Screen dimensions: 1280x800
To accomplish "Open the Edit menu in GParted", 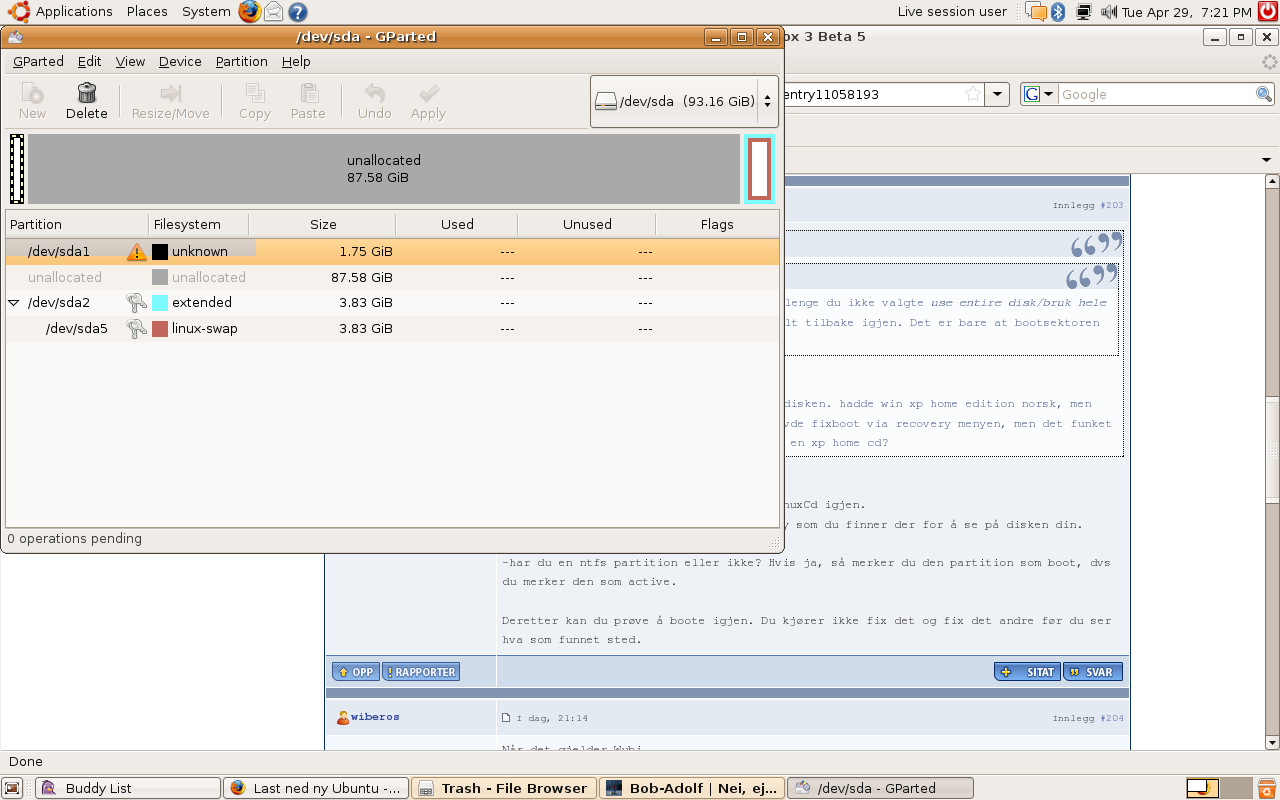I will [x=90, y=61].
